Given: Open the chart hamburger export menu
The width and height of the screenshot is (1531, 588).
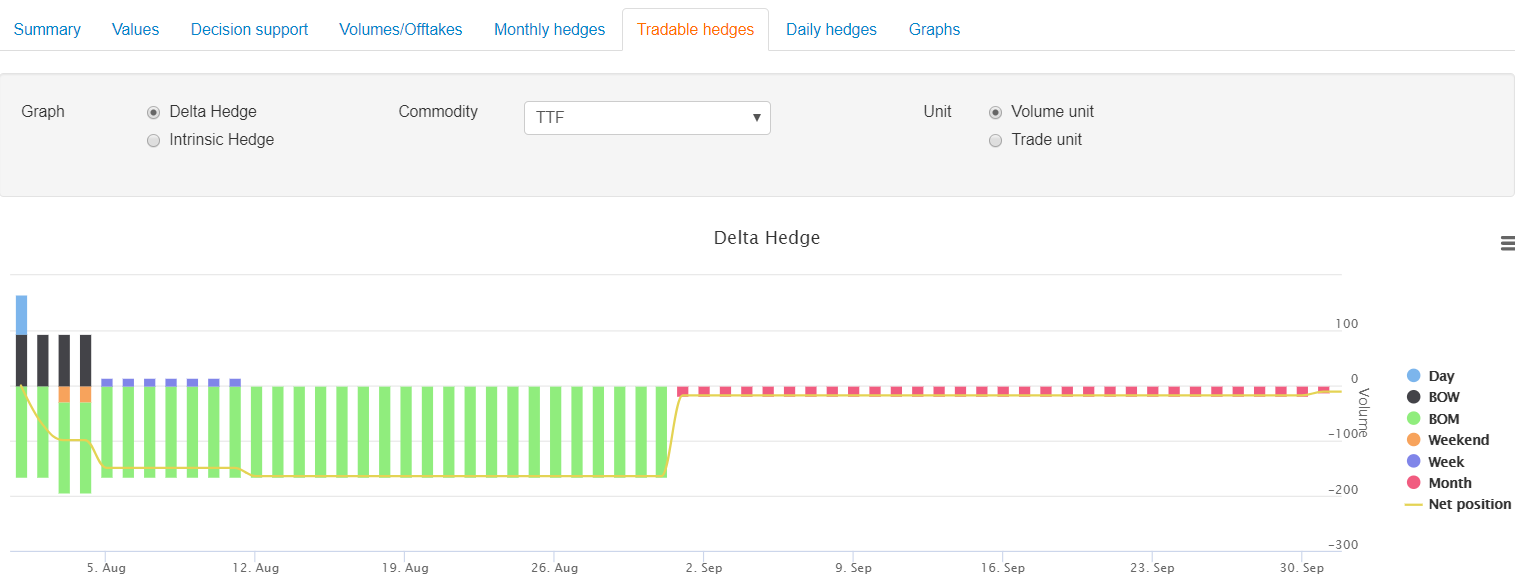Looking at the screenshot, I should (1508, 243).
